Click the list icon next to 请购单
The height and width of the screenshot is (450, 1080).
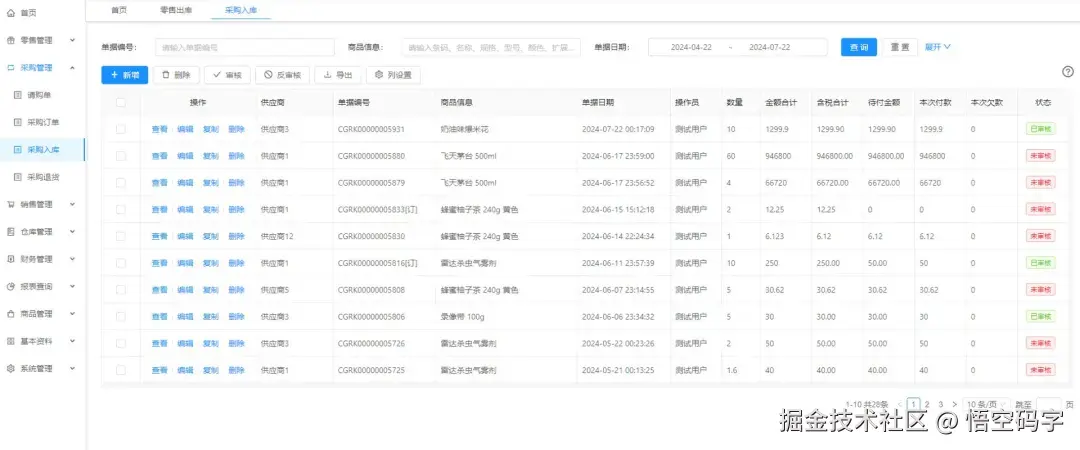(x=18, y=95)
